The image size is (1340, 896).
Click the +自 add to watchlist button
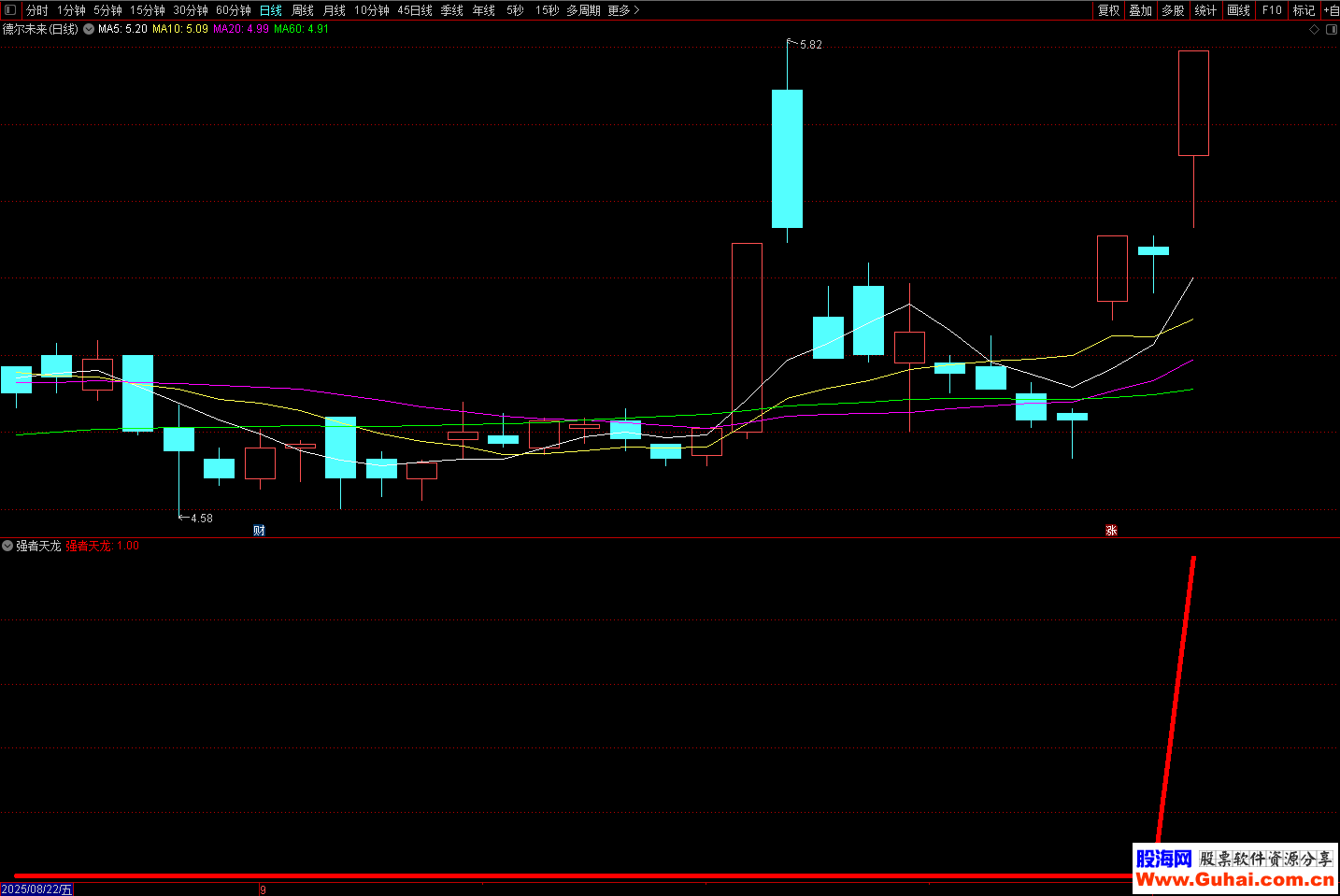[x=1331, y=10]
